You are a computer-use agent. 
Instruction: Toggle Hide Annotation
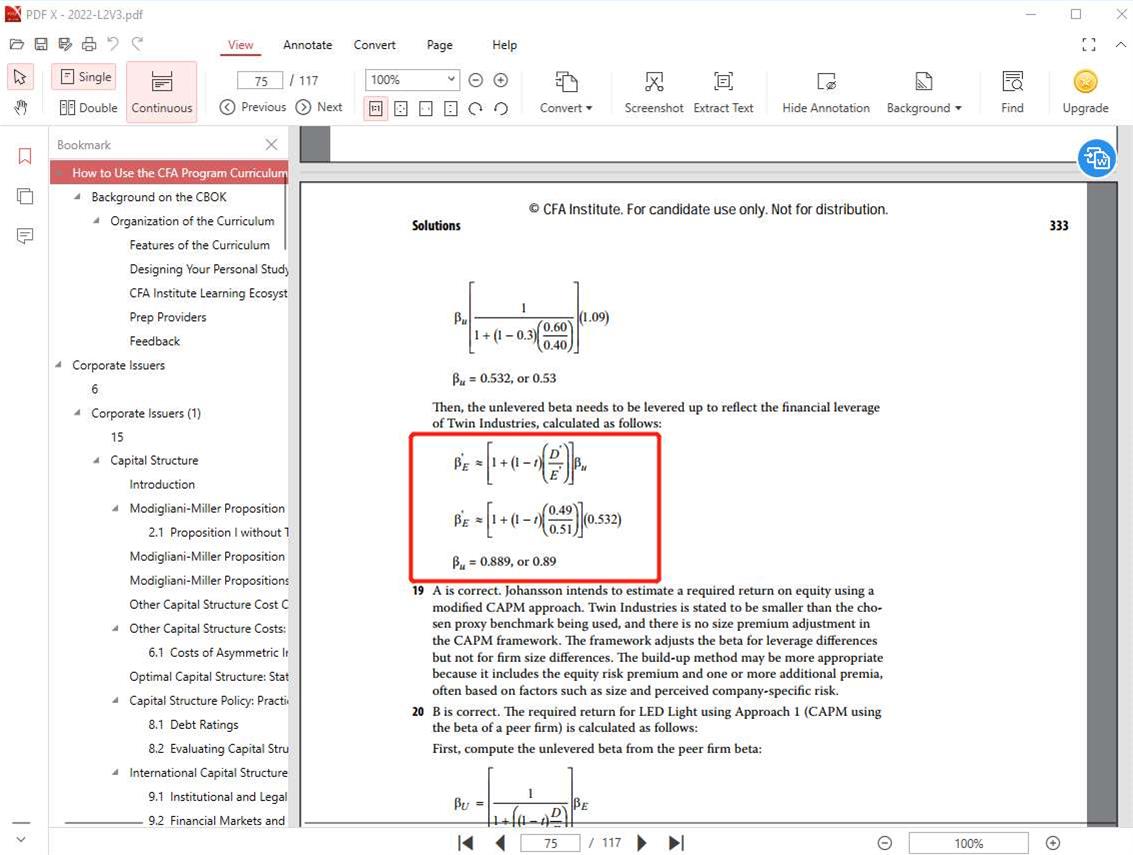pos(825,83)
